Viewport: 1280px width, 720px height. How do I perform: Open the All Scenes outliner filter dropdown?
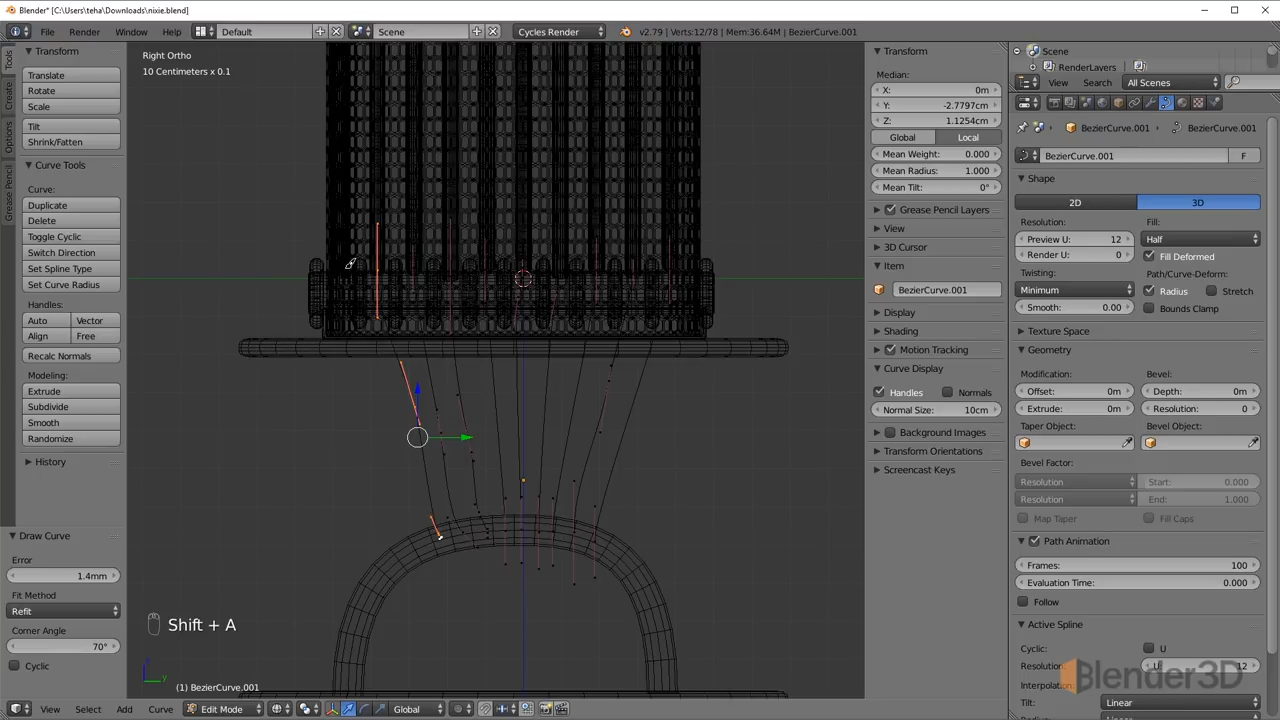[1172, 82]
